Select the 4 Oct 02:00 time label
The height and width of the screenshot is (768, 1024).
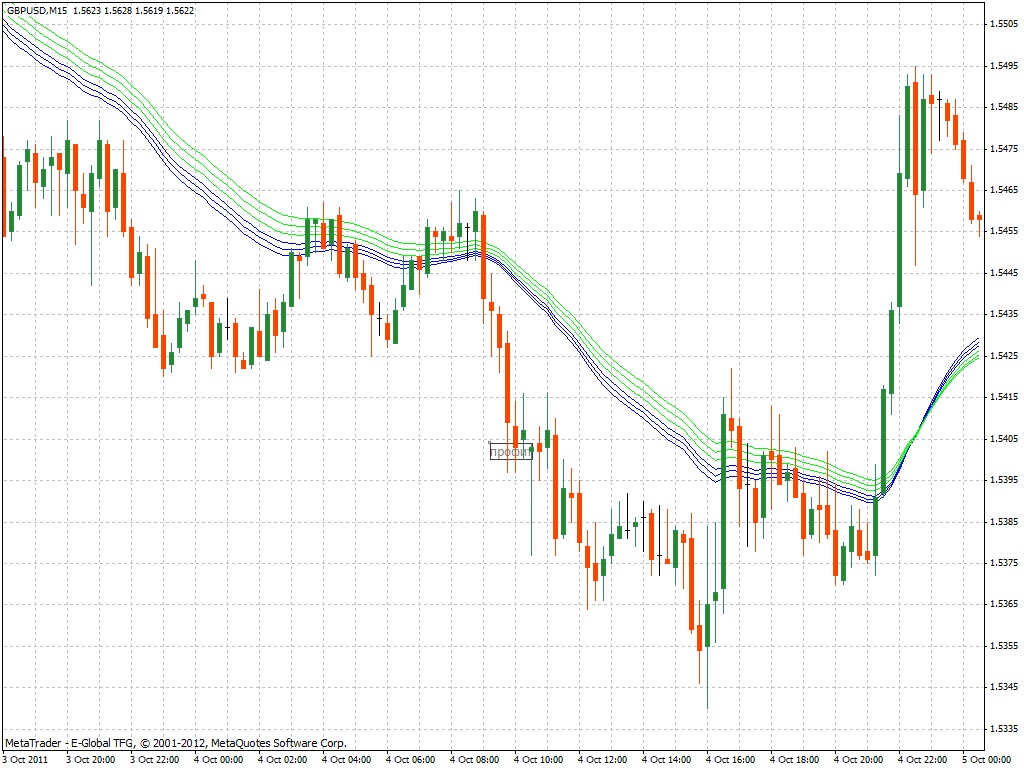click(283, 760)
